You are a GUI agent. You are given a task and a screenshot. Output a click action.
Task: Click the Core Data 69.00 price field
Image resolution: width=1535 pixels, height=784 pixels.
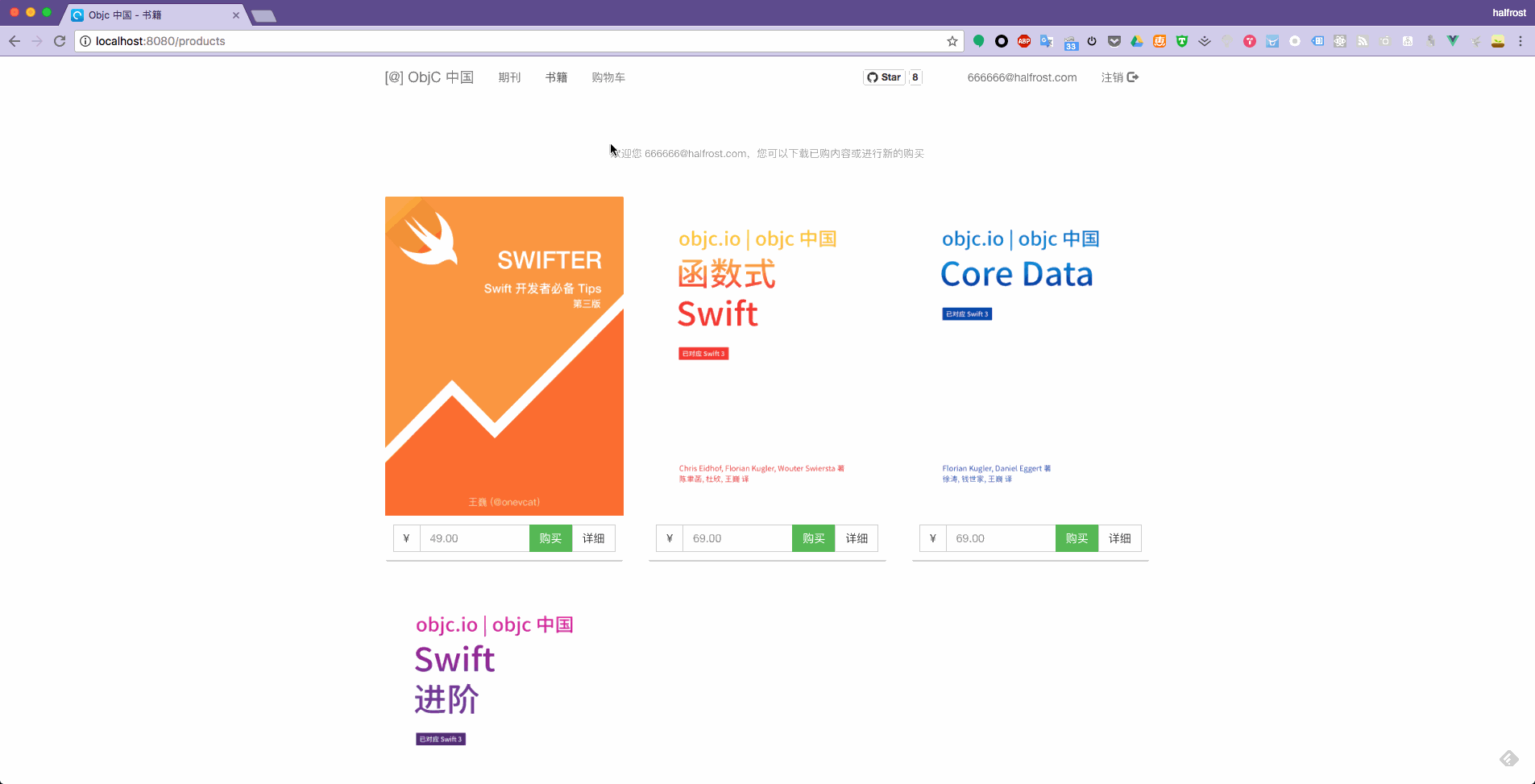coord(1001,538)
